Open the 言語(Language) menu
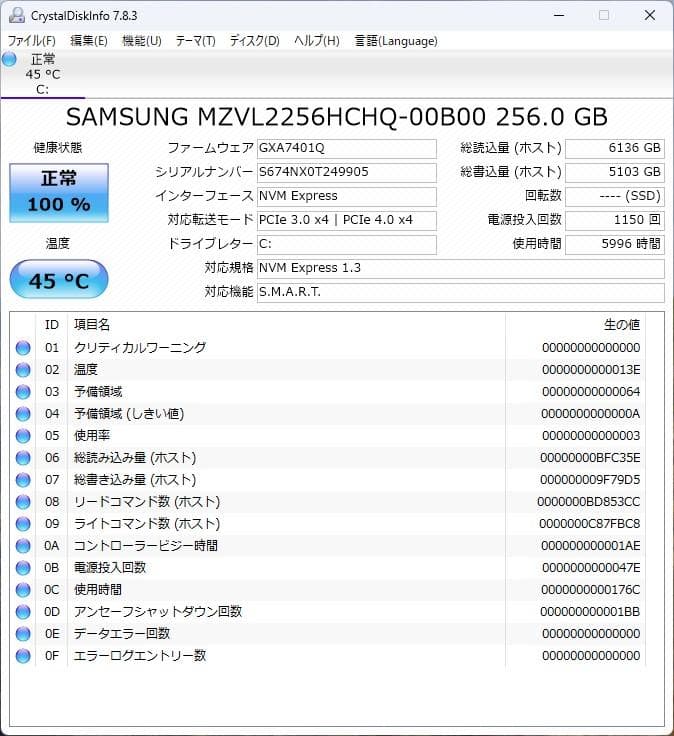 pyautogui.click(x=396, y=41)
